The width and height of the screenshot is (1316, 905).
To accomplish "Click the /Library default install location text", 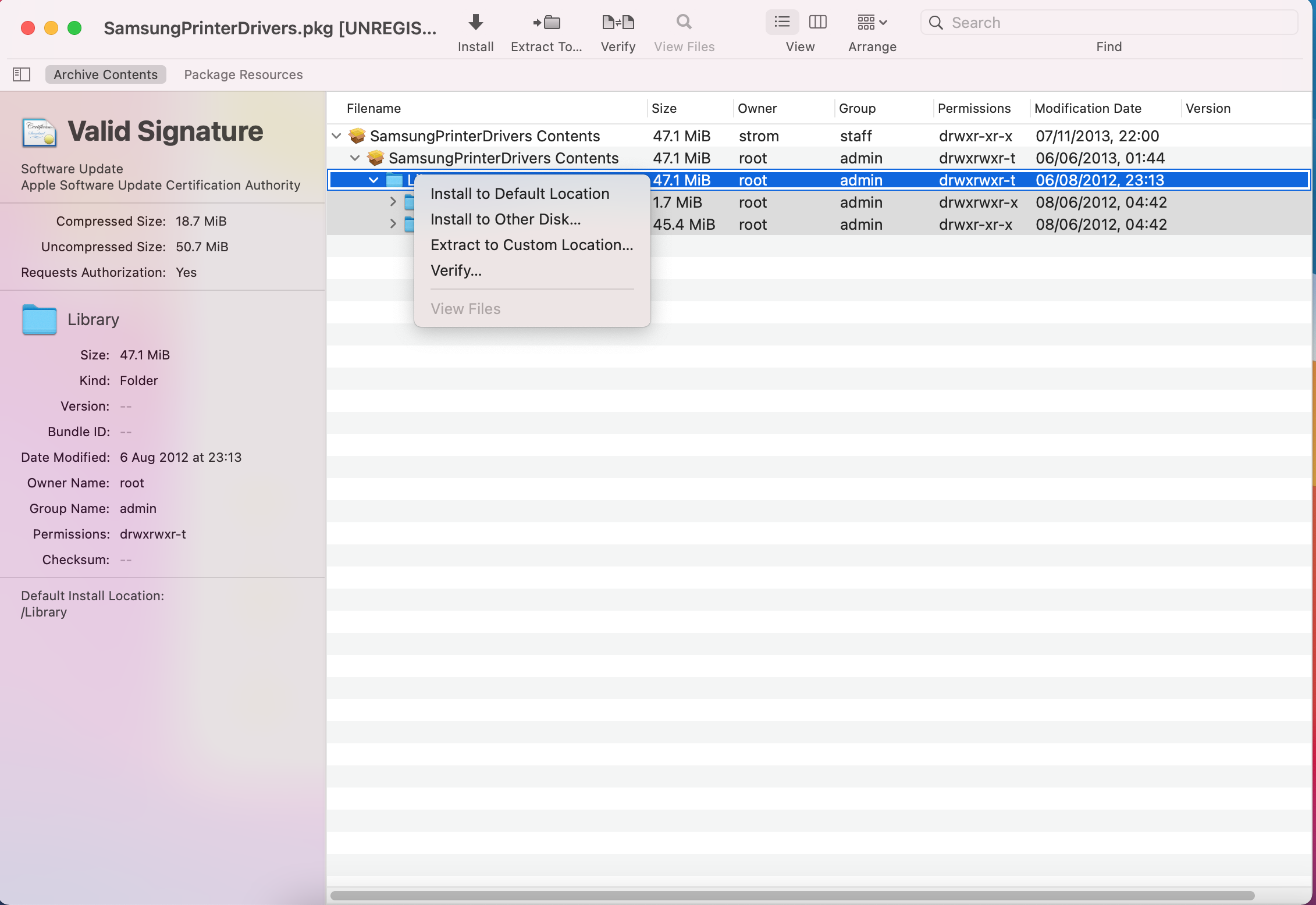I will point(44,612).
